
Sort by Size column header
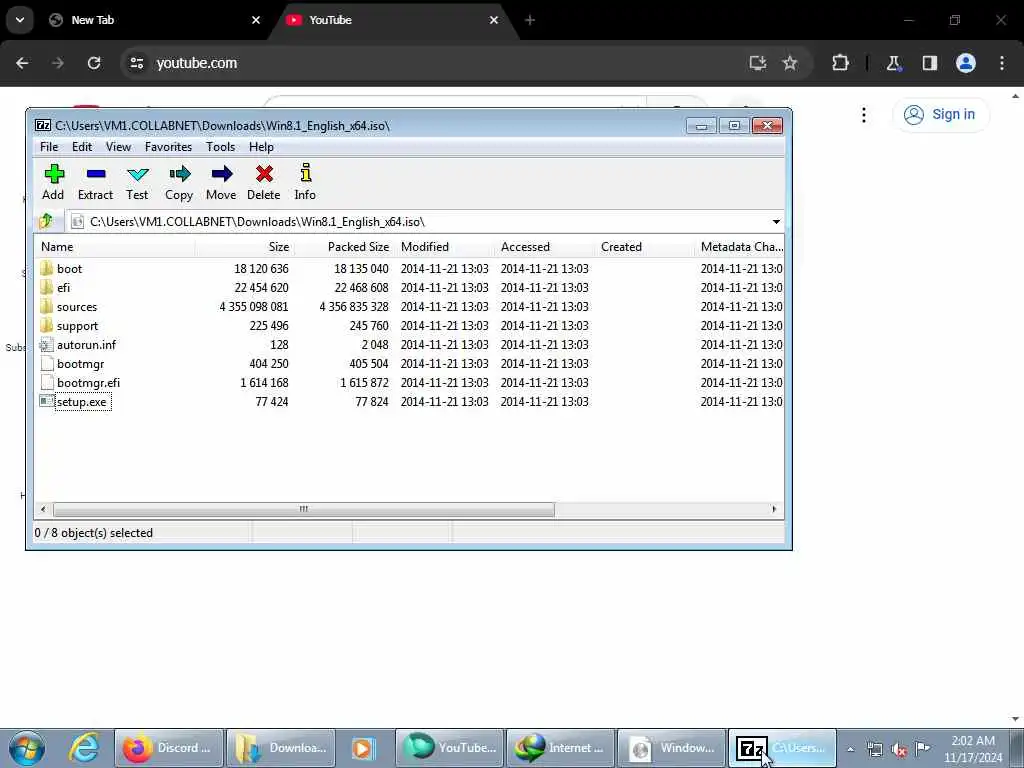[244, 247]
